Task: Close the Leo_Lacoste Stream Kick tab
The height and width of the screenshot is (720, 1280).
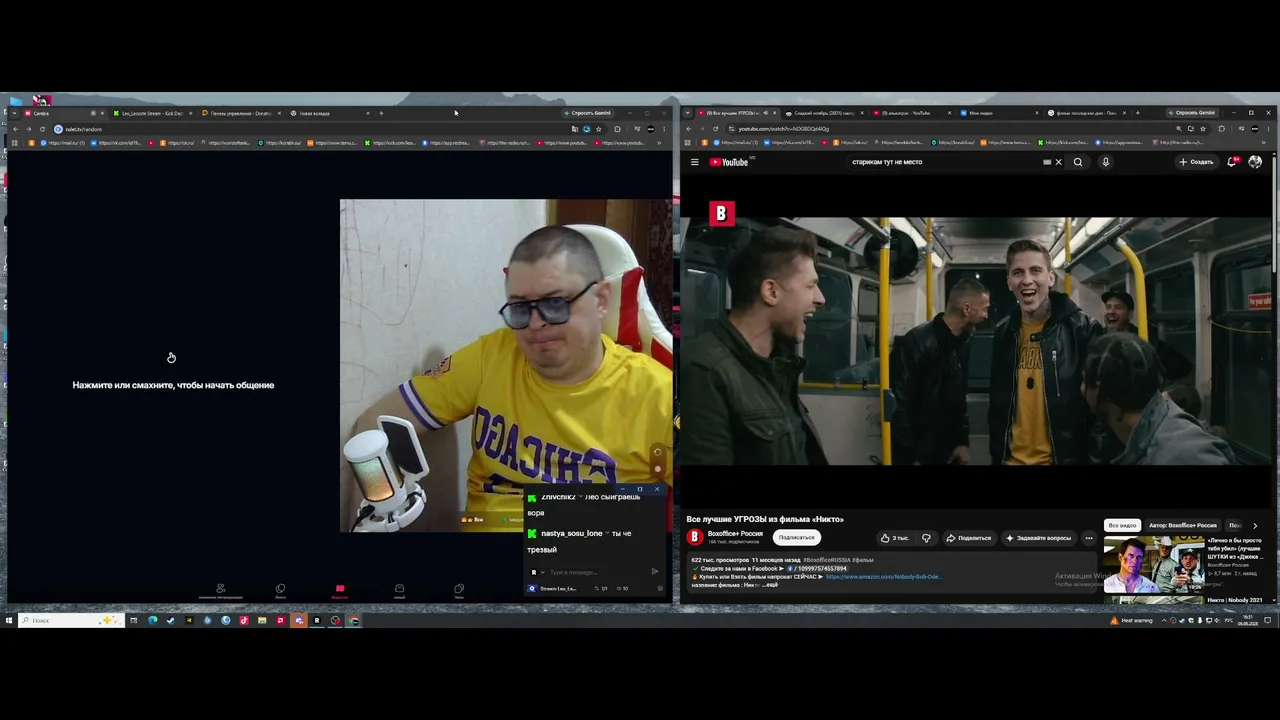Action: coord(190,113)
